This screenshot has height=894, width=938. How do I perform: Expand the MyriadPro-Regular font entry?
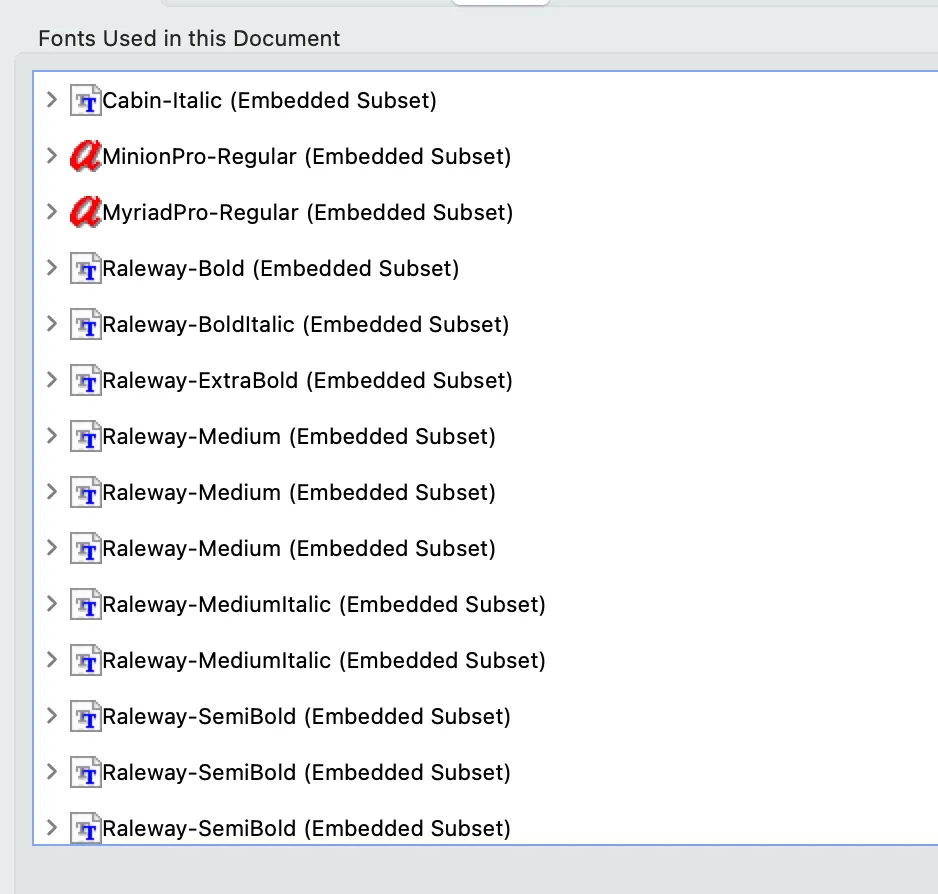click(x=52, y=212)
